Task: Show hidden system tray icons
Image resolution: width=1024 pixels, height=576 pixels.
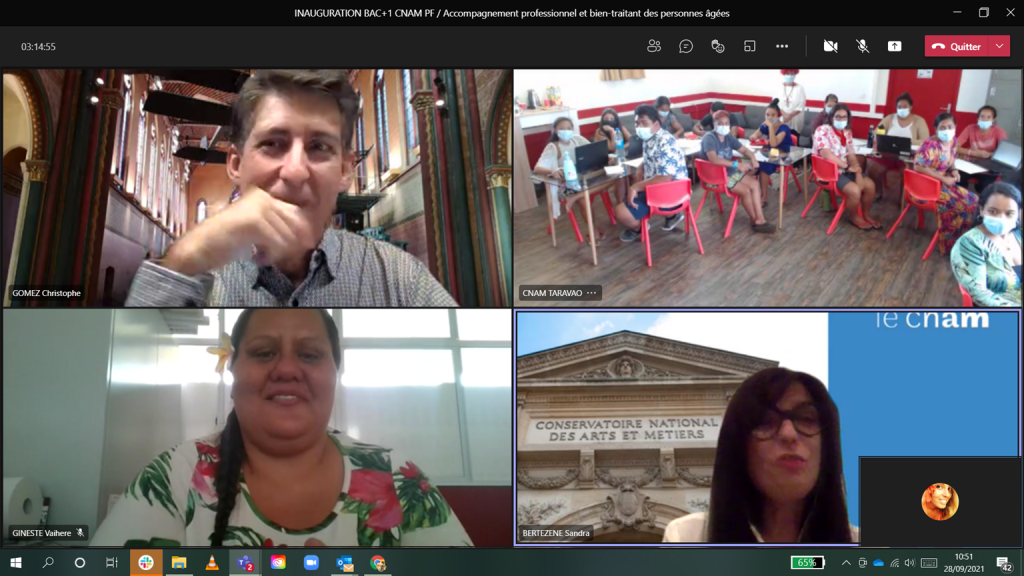Action: tap(846, 562)
